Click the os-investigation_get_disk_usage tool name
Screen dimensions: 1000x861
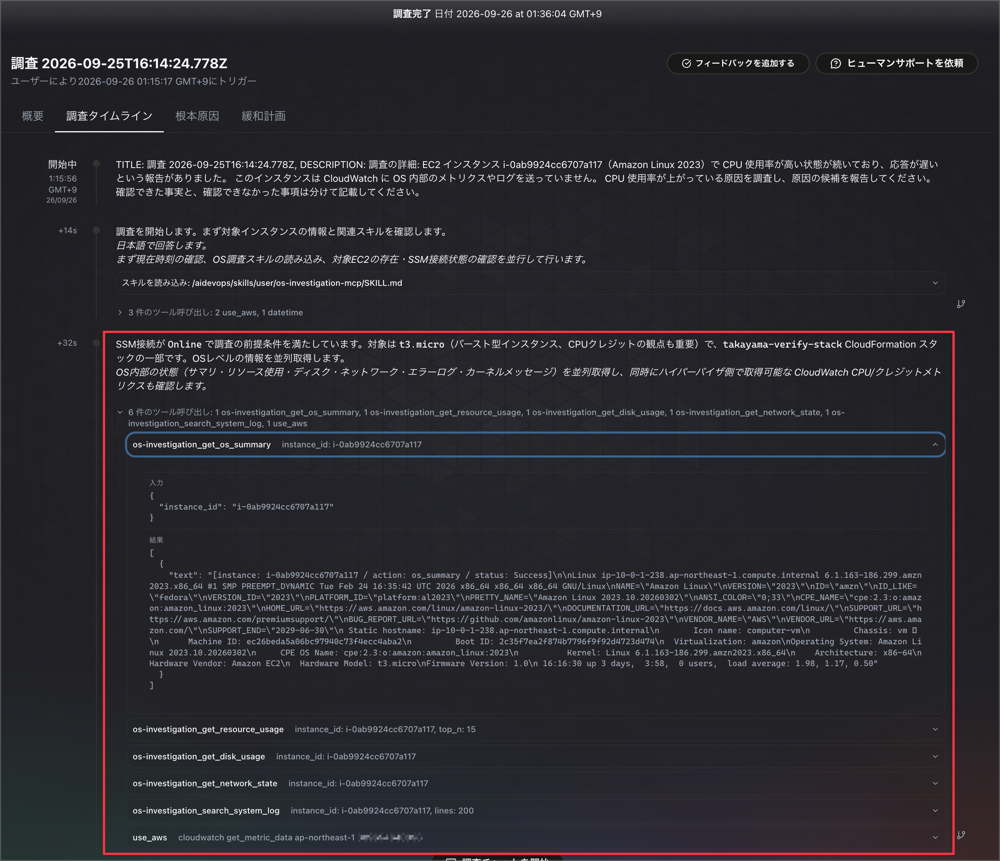(x=198, y=756)
